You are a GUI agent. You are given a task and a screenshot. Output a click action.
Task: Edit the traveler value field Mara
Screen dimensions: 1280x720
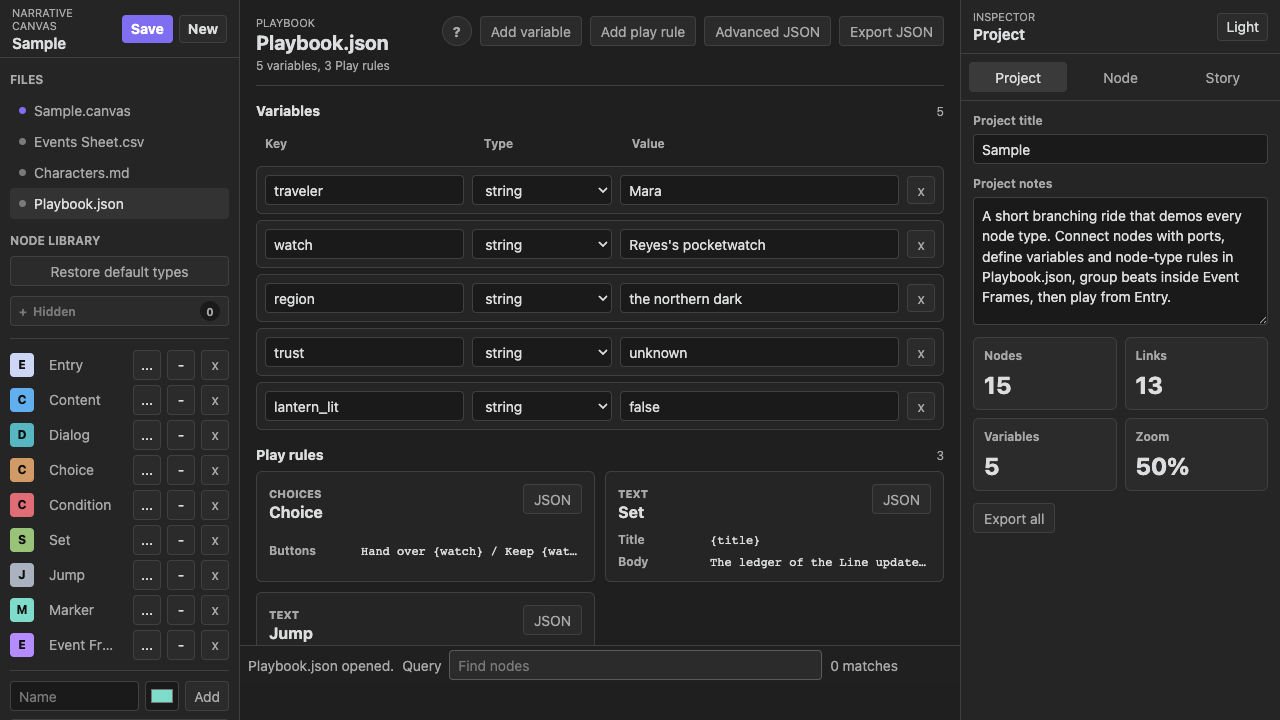click(x=759, y=191)
